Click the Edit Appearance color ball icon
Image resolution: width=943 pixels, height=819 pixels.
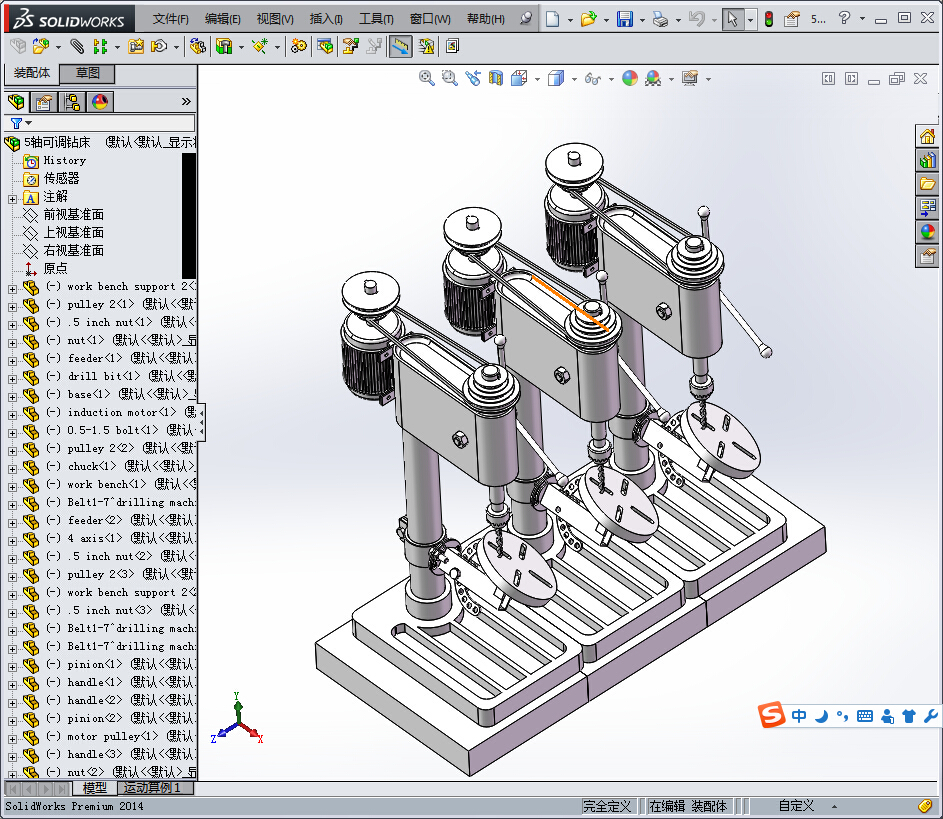[630, 78]
